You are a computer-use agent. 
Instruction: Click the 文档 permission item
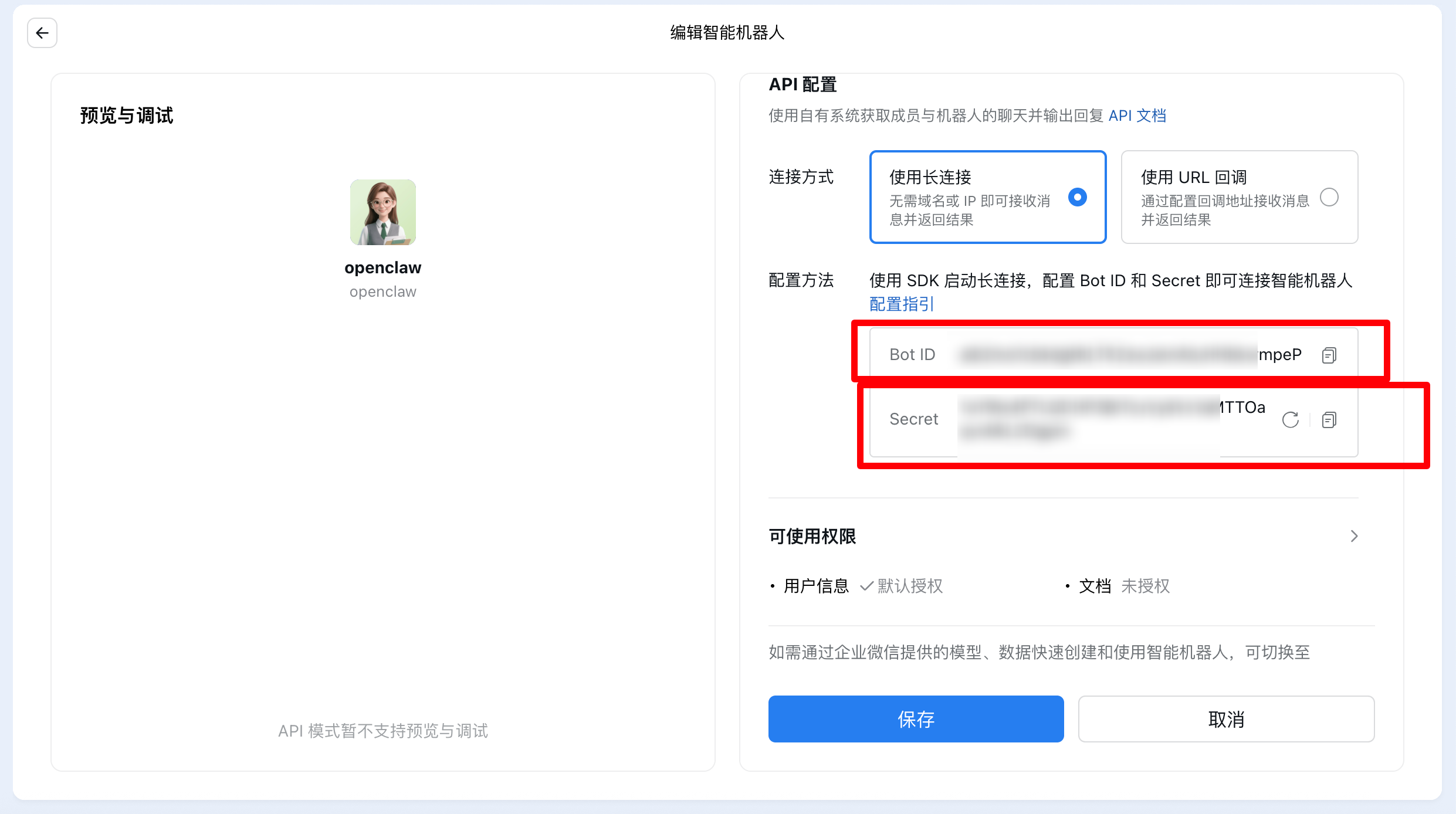[x=1095, y=586]
